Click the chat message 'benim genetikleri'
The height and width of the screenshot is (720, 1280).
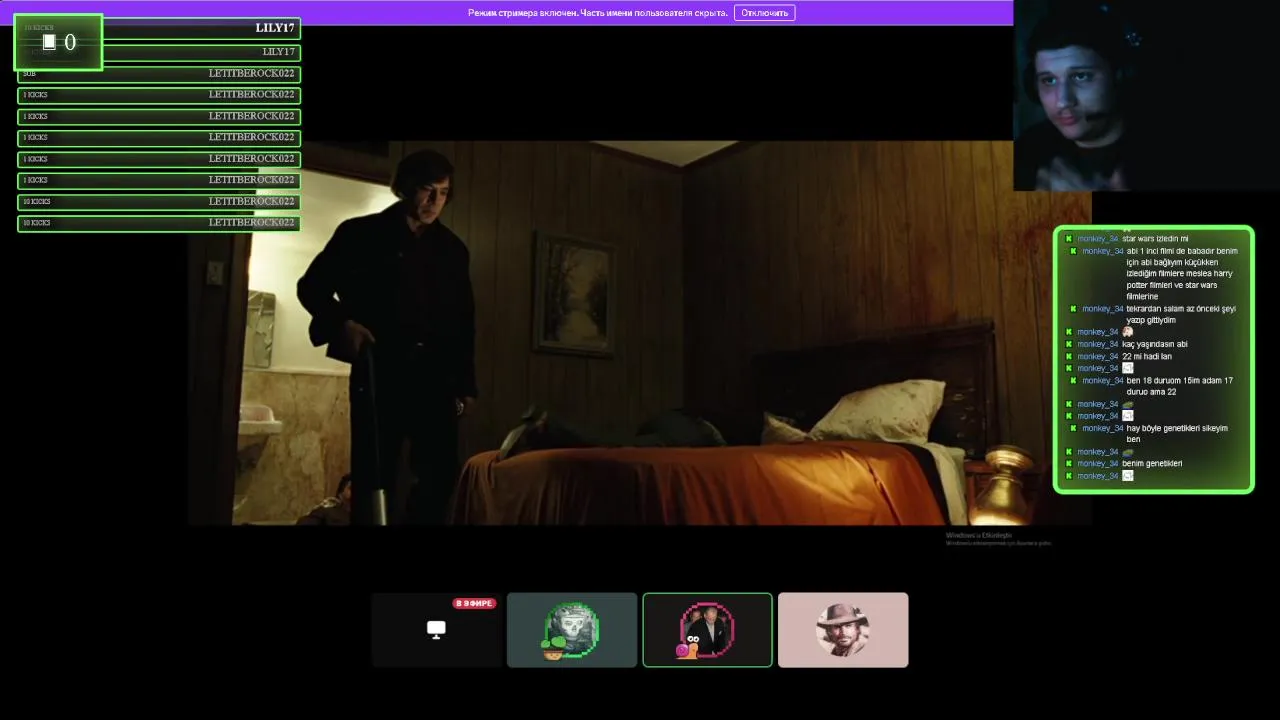tap(1152, 463)
